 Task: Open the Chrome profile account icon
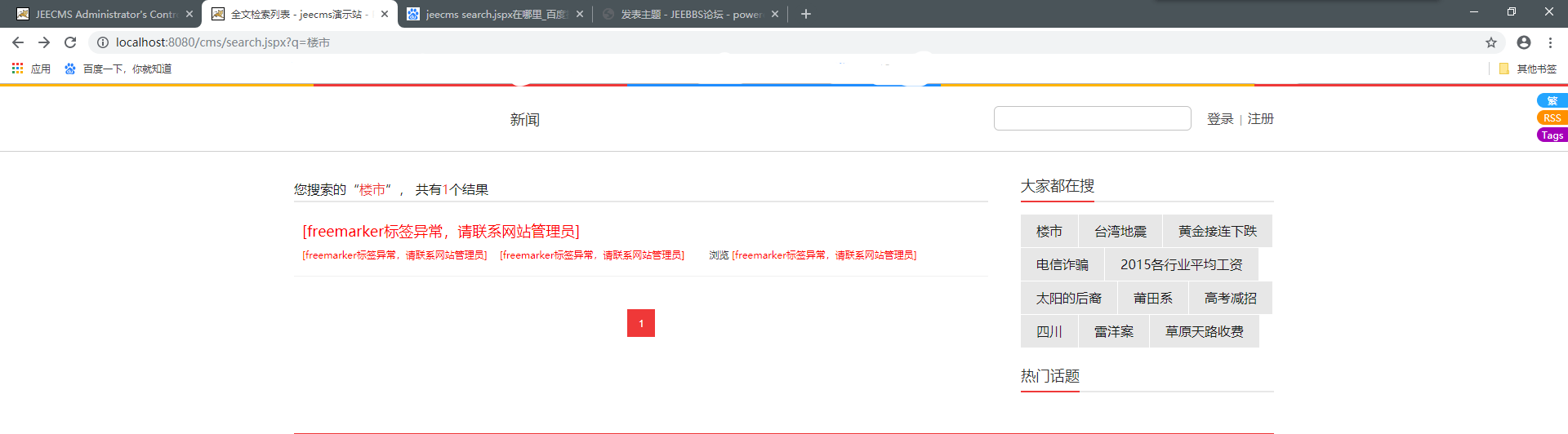[x=1524, y=42]
